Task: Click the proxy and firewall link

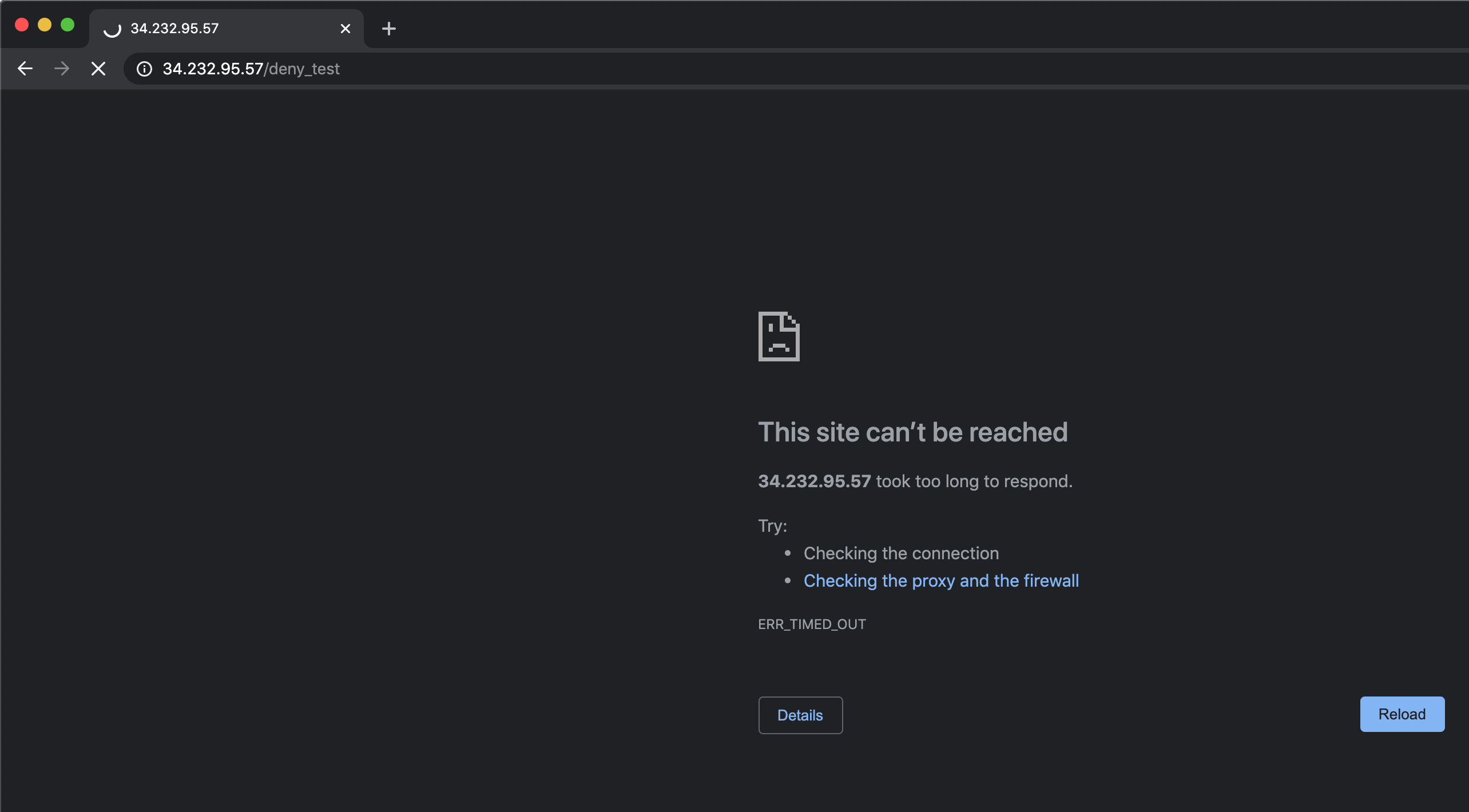Action: point(940,580)
